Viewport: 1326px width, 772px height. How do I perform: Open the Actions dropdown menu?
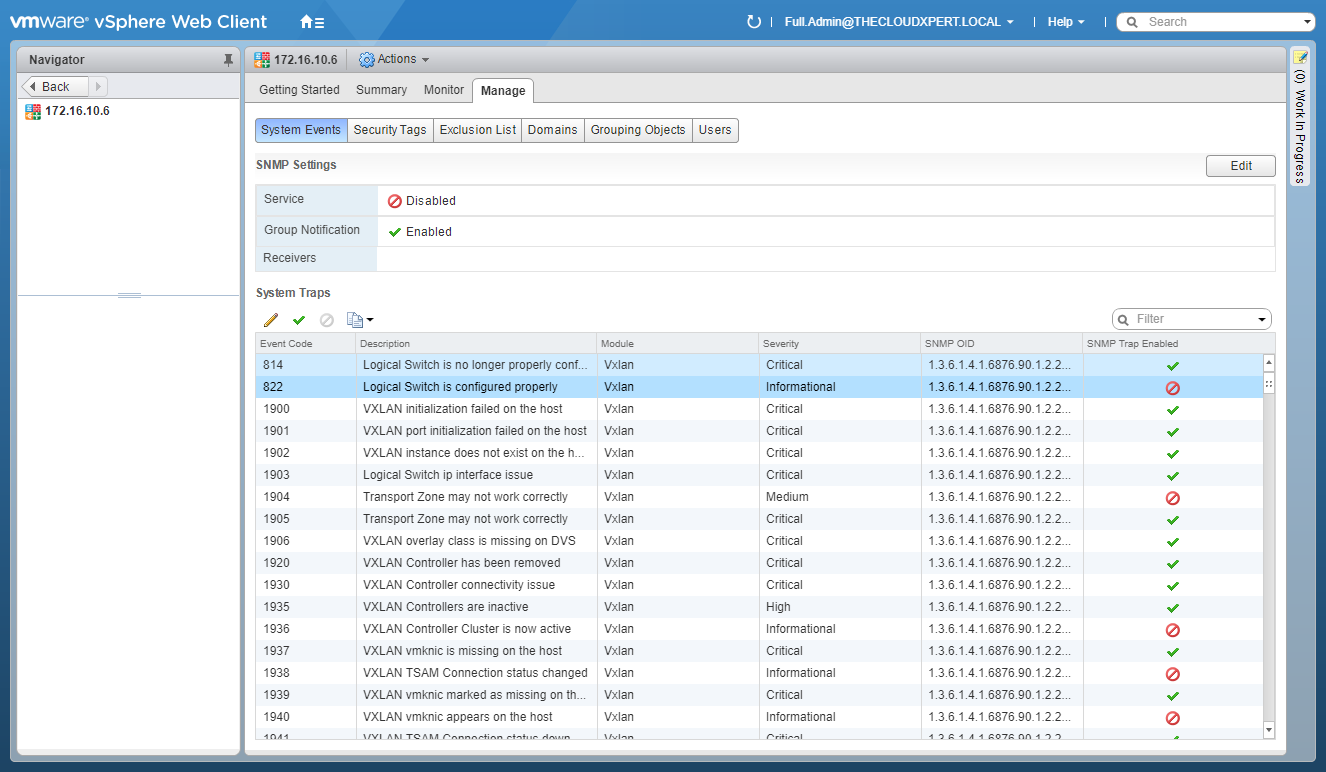[395, 60]
